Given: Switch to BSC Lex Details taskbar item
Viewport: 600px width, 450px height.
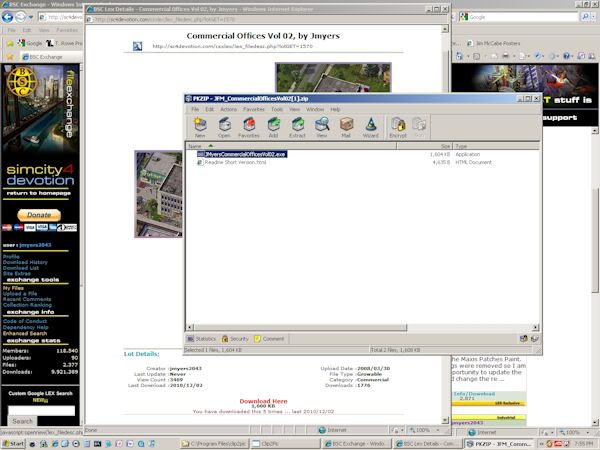Looking at the screenshot, I should (427, 444).
